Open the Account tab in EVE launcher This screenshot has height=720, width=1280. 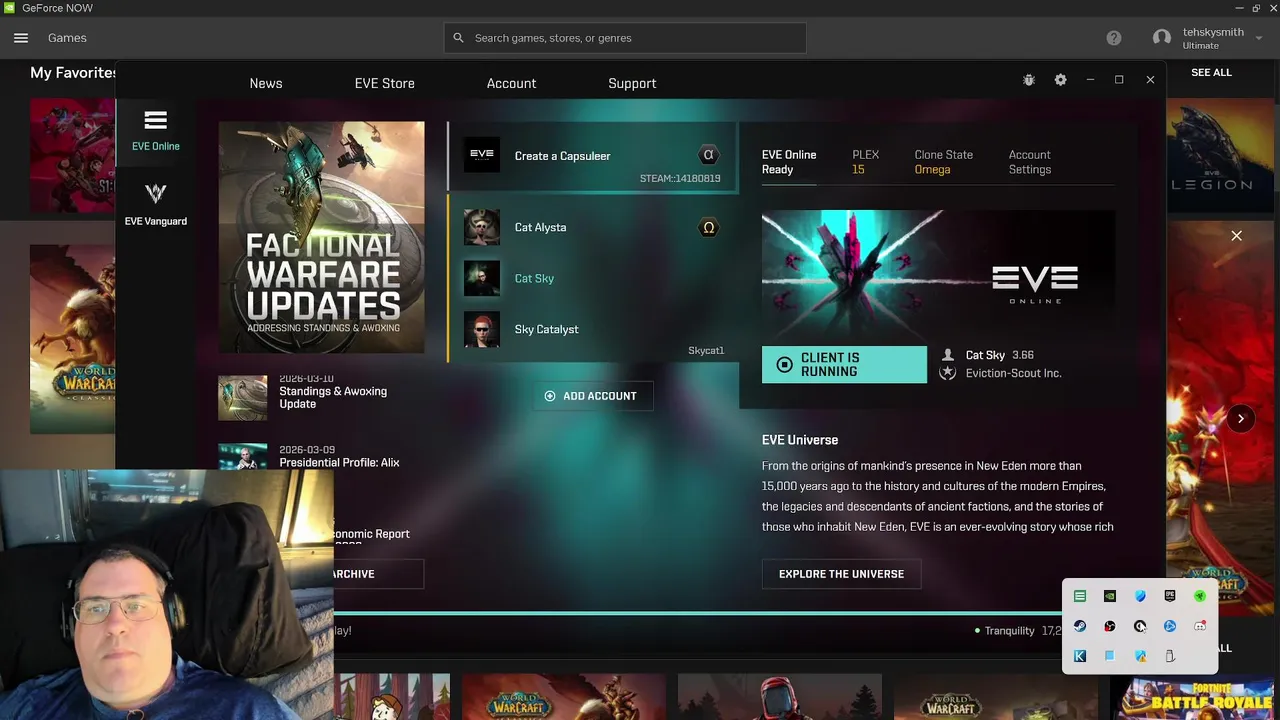(x=512, y=83)
